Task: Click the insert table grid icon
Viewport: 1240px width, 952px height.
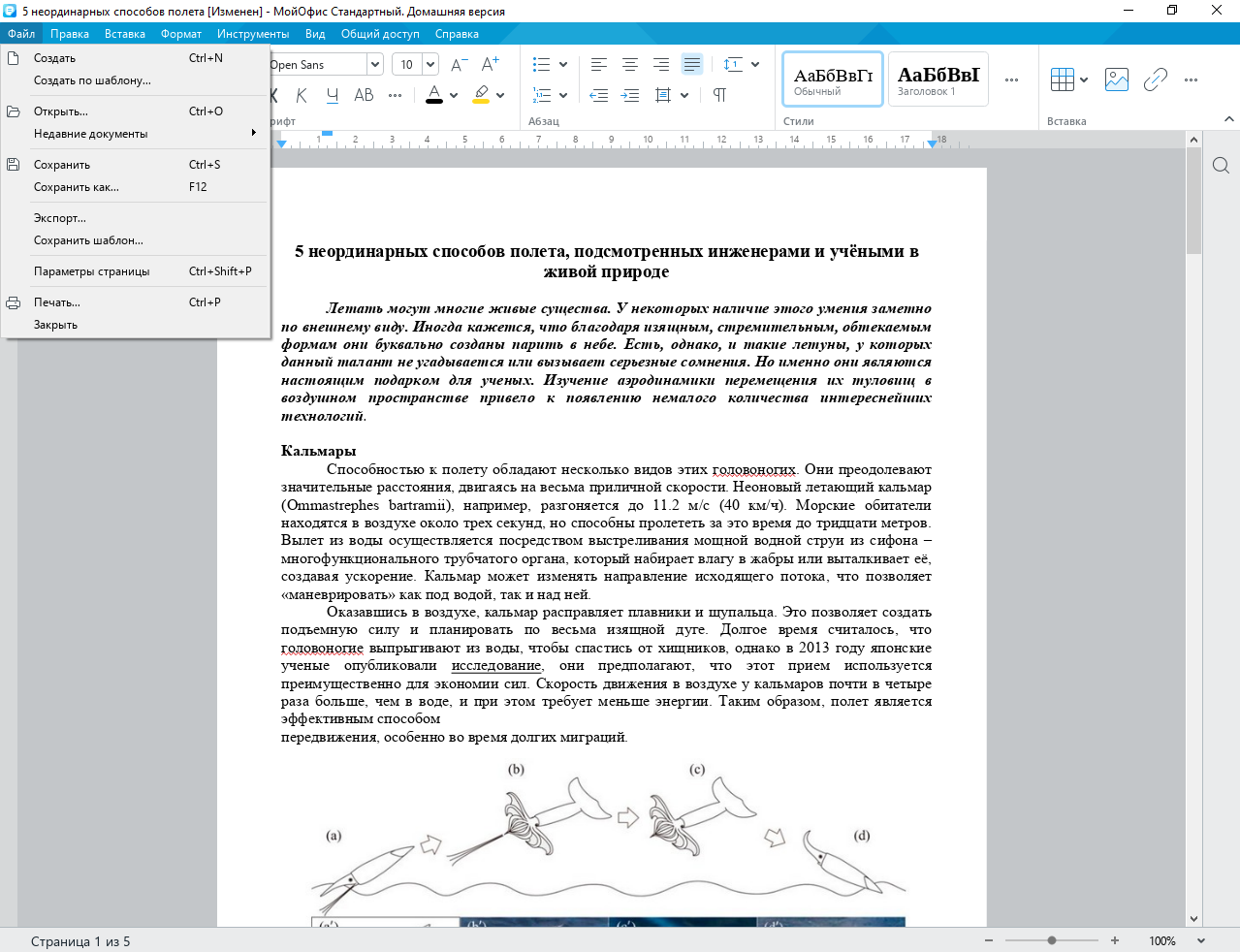Action: point(1063,79)
